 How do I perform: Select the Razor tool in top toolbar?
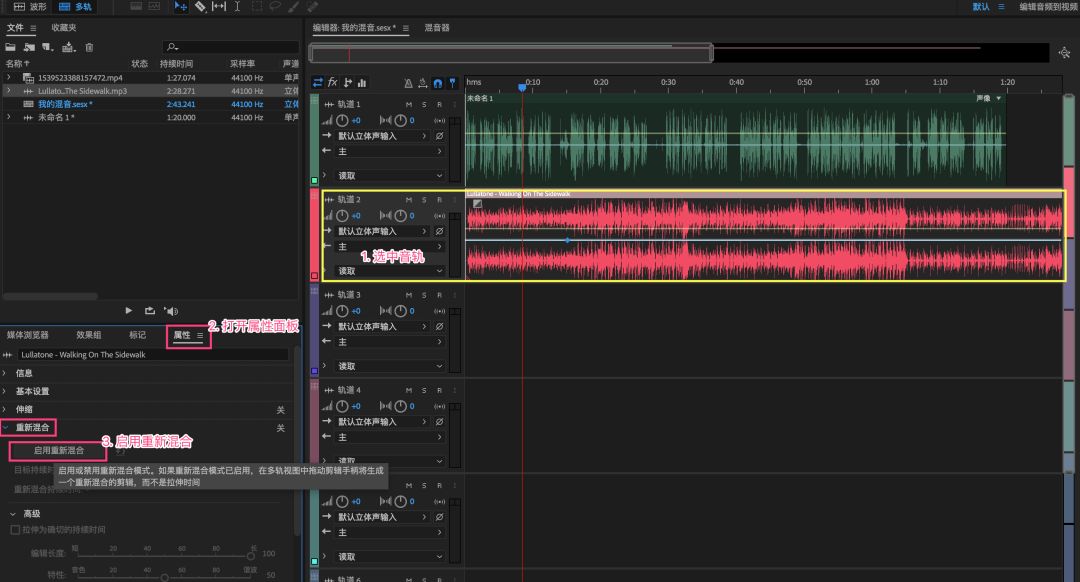click(x=200, y=7)
